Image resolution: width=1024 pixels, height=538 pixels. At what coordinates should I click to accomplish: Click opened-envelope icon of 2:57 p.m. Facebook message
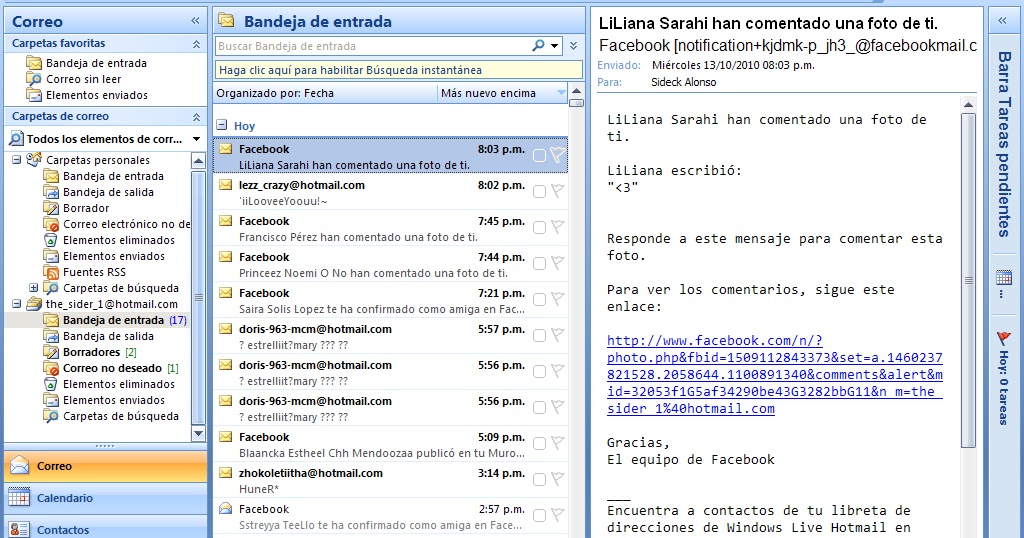pos(225,508)
